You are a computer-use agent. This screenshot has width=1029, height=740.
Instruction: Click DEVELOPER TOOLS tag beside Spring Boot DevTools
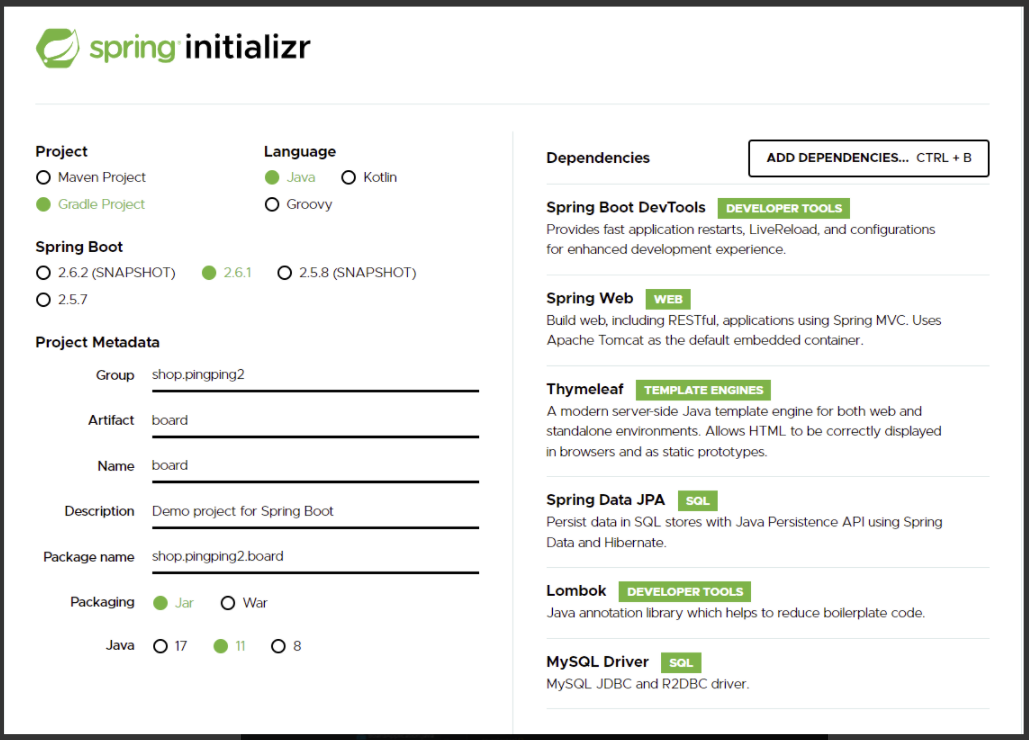point(784,208)
